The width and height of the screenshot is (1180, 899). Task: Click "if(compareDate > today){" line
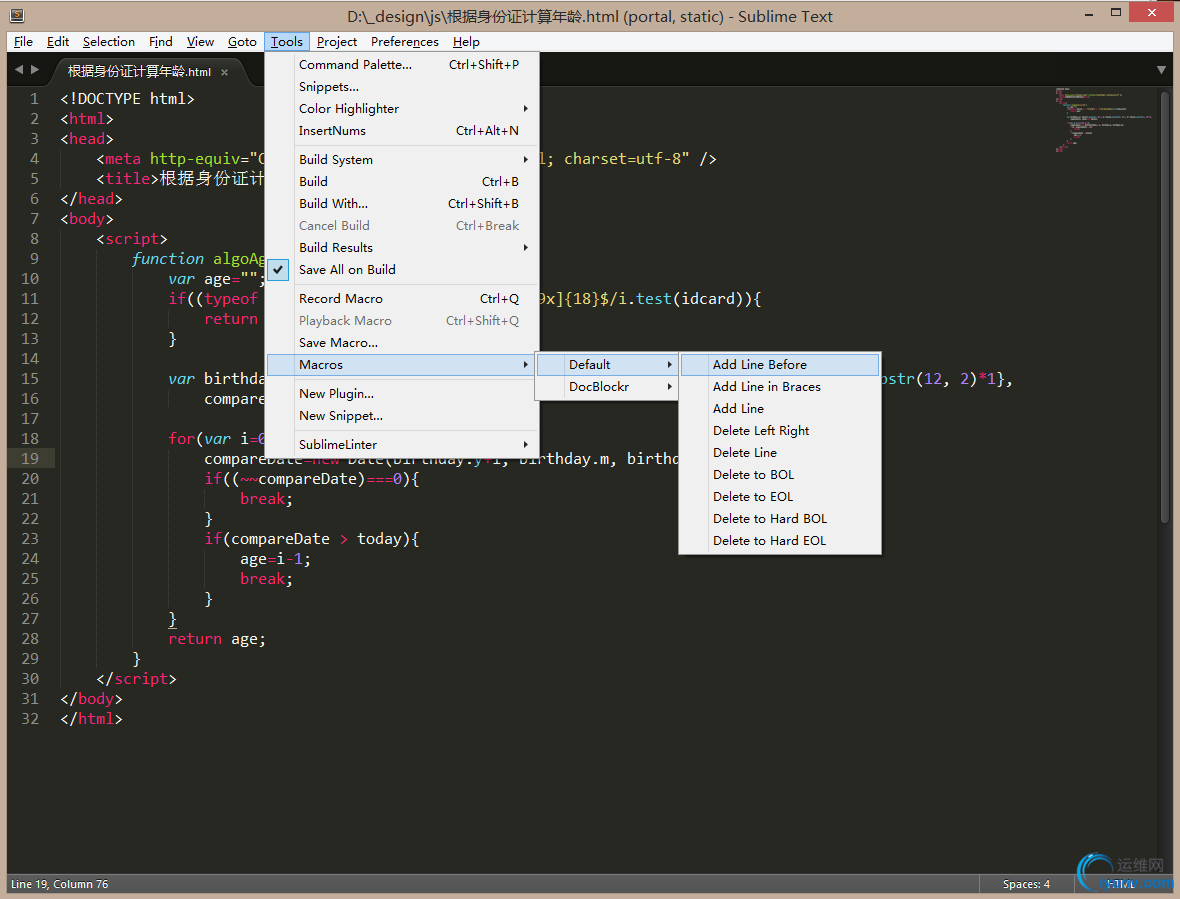(x=312, y=539)
